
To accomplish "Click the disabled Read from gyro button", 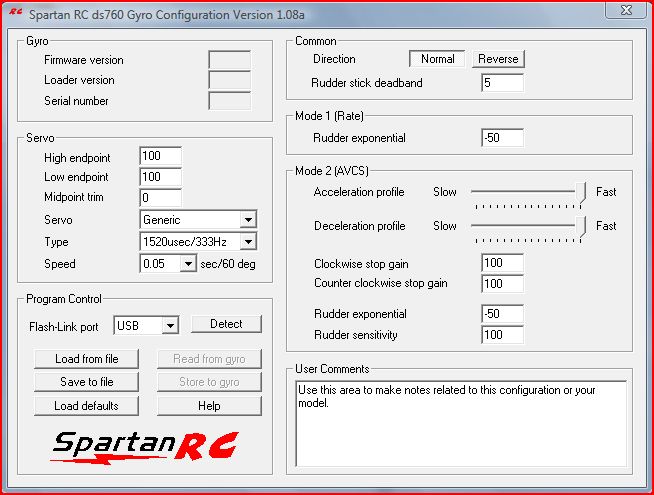I will 209,359.
